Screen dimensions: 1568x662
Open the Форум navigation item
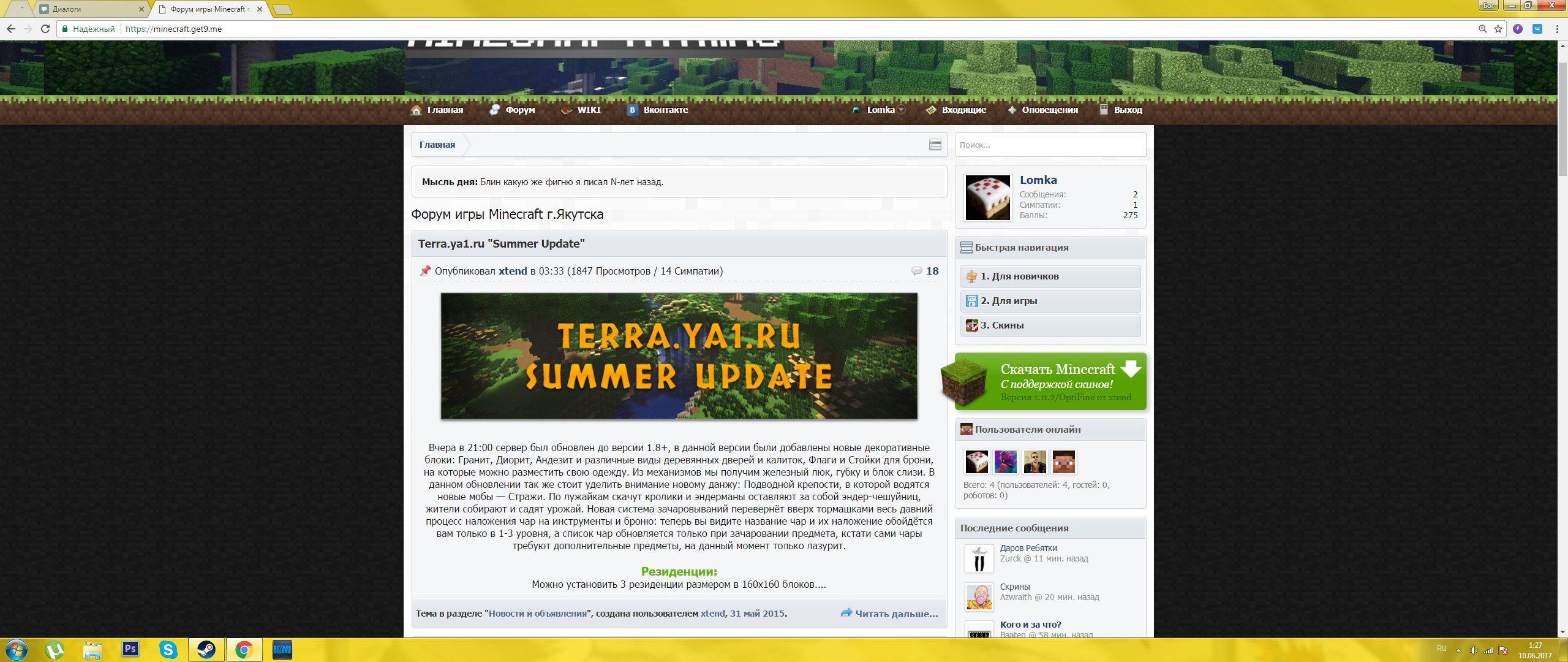tap(512, 110)
